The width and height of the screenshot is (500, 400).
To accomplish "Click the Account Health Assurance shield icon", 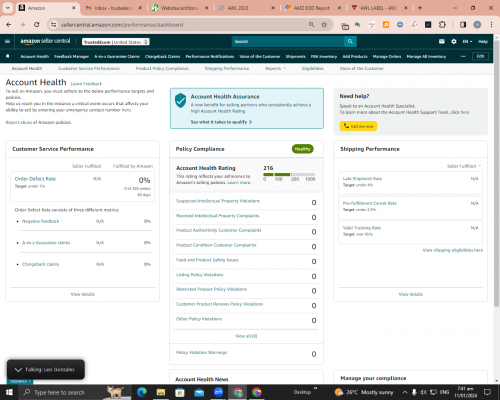I will coord(181,101).
